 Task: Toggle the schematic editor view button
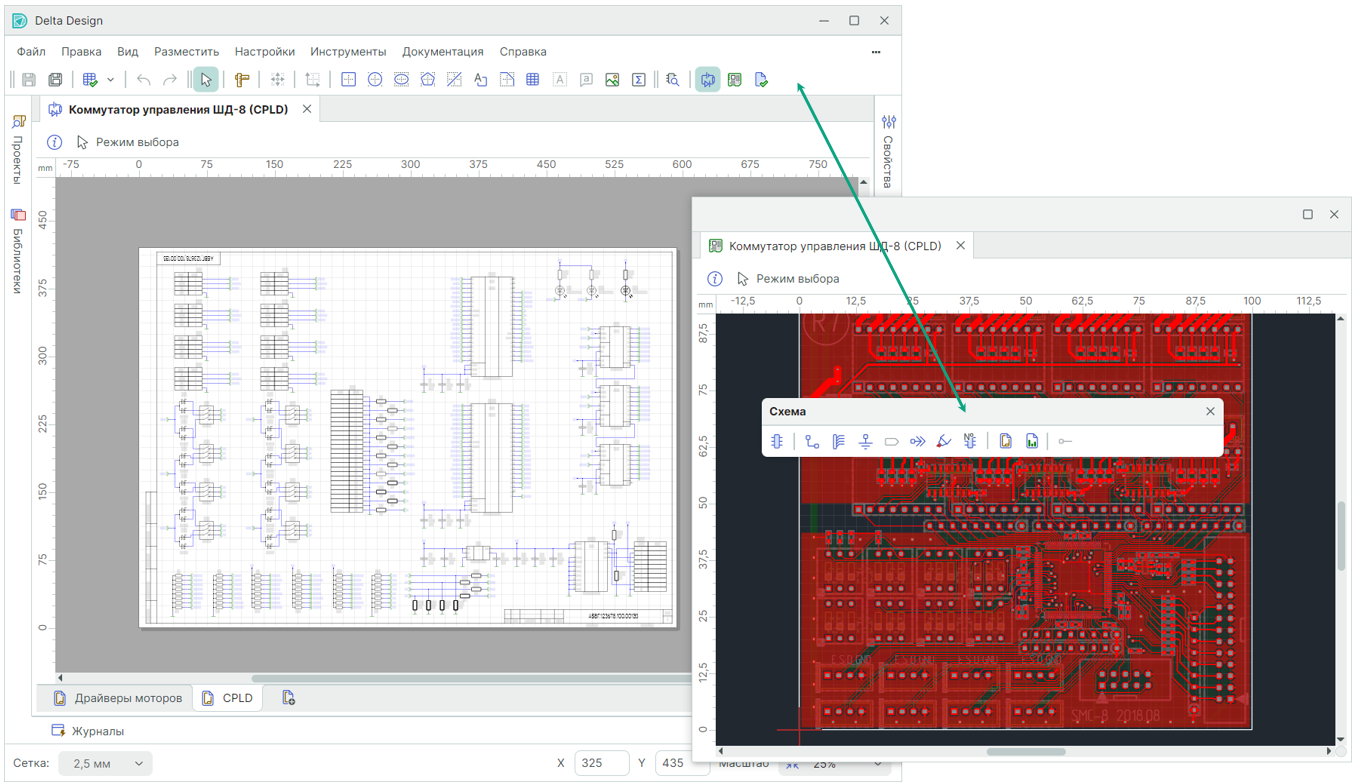(708, 80)
